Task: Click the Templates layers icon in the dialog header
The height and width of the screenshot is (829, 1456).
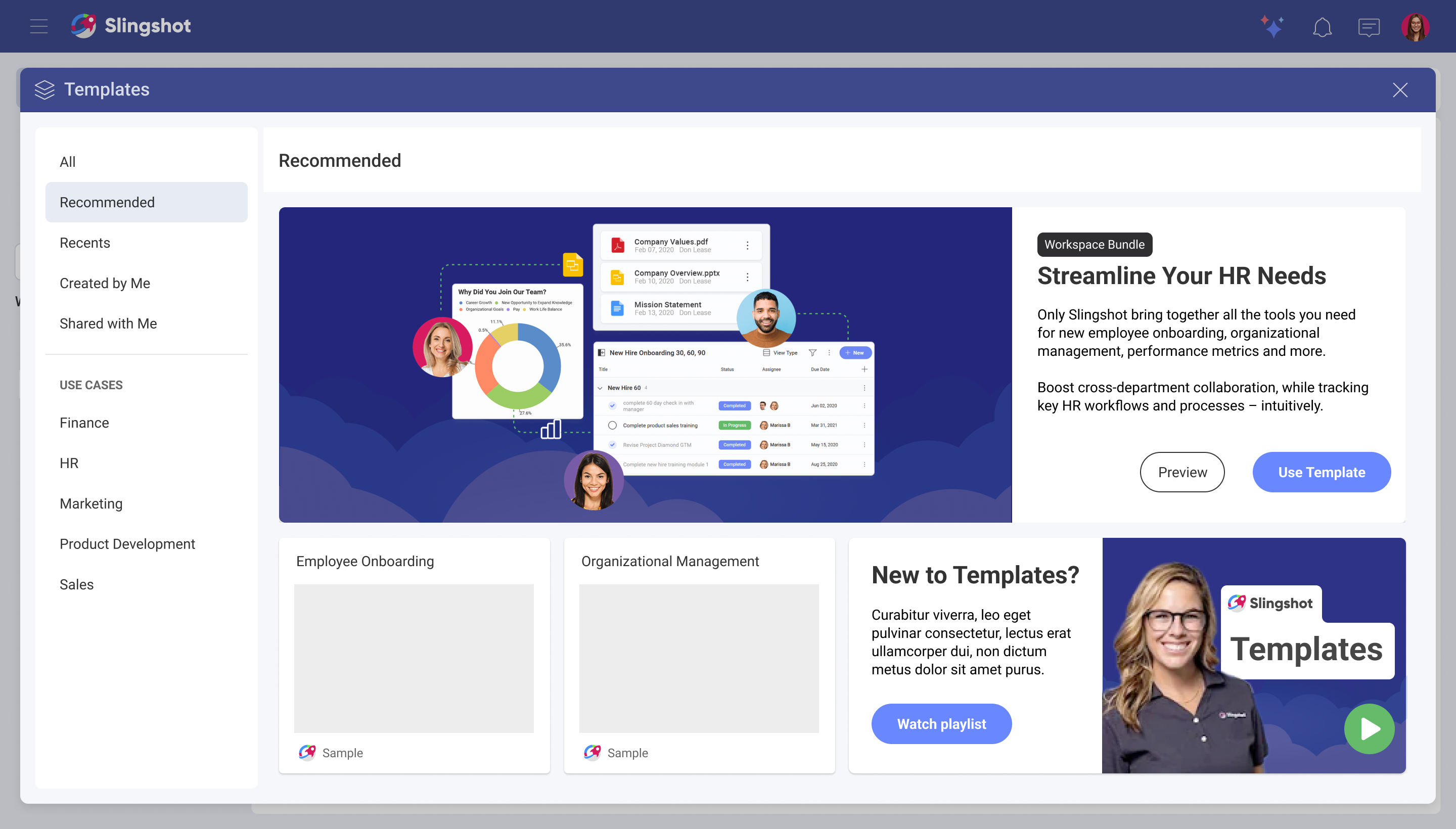Action: 44,89
